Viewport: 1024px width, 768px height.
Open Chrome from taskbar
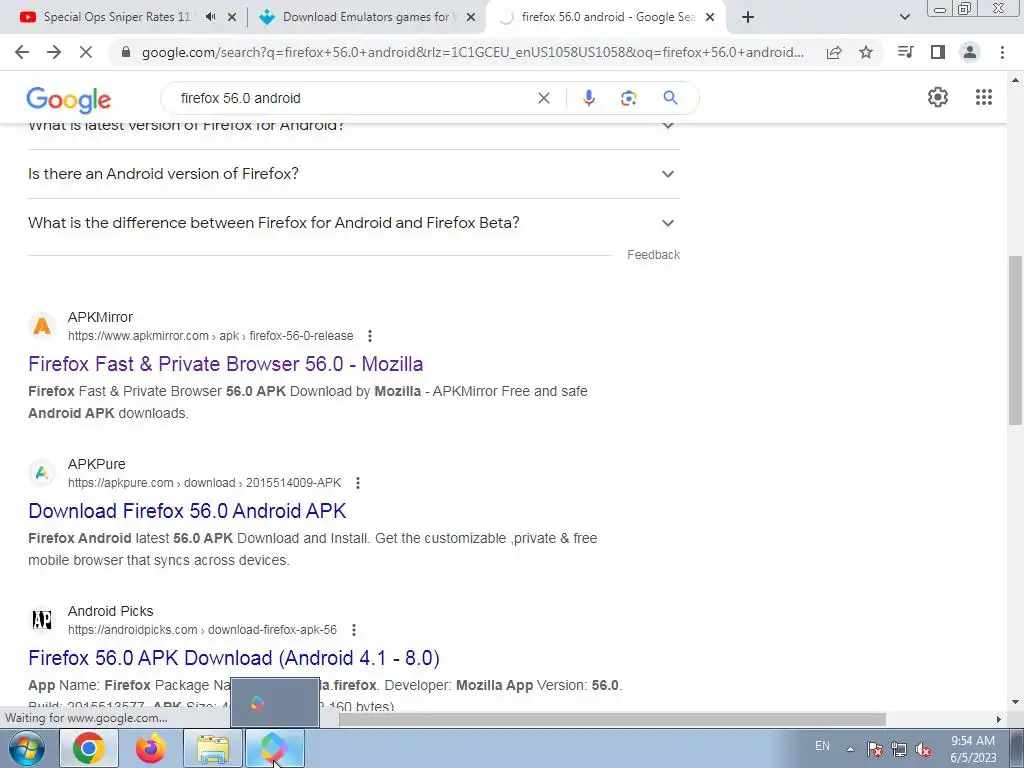89,748
